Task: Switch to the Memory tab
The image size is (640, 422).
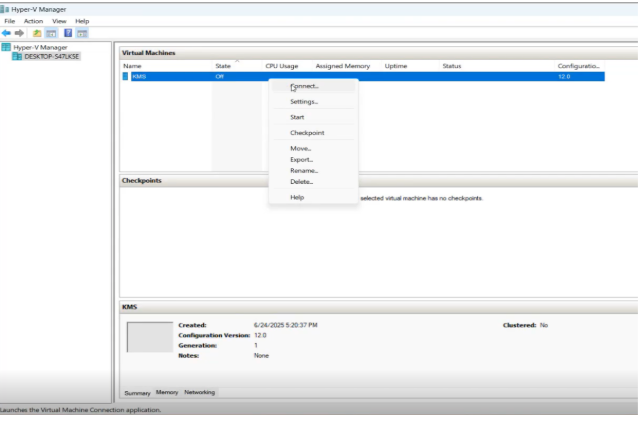Action: click(x=167, y=392)
